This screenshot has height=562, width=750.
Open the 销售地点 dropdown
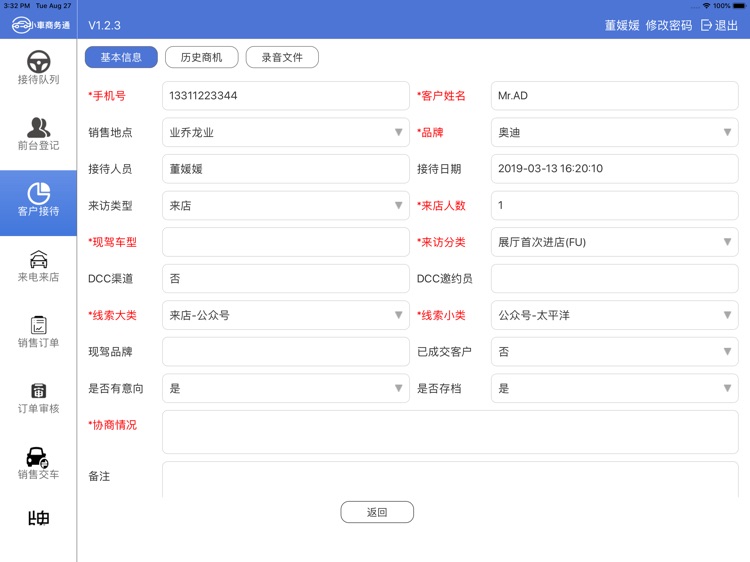(286, 132)
